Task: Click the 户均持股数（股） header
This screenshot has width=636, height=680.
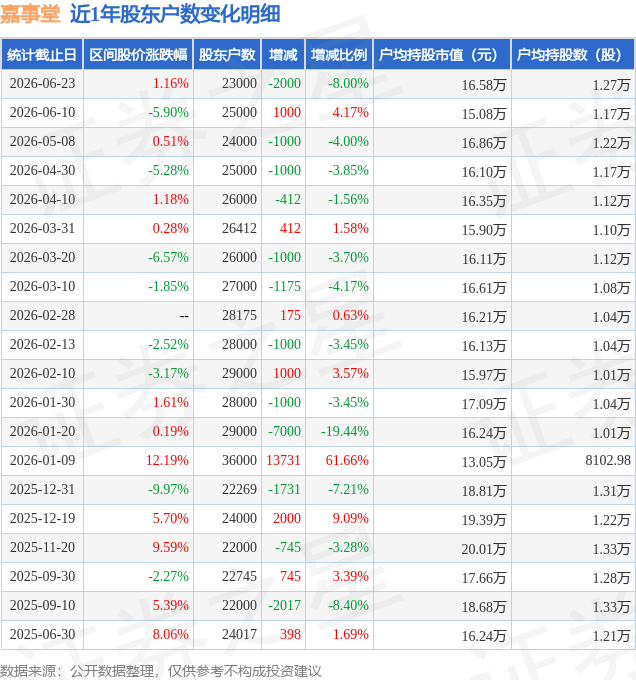Action: pyautogui.click(x=573, y=55)
